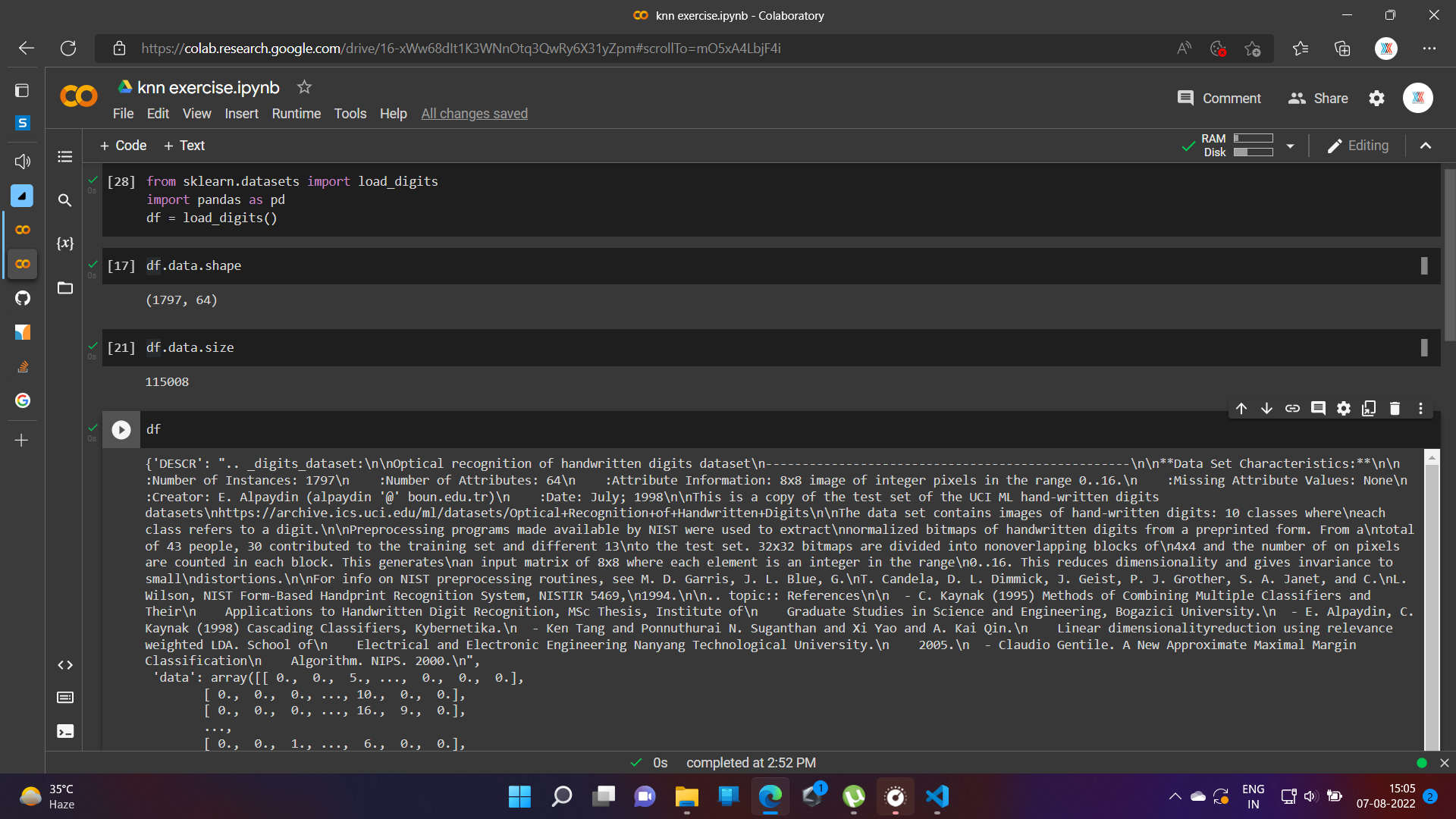The width and height of the screenshot is (1456, 819).
Task: Open more cell actions menu
Action: tap(1420, 409)
